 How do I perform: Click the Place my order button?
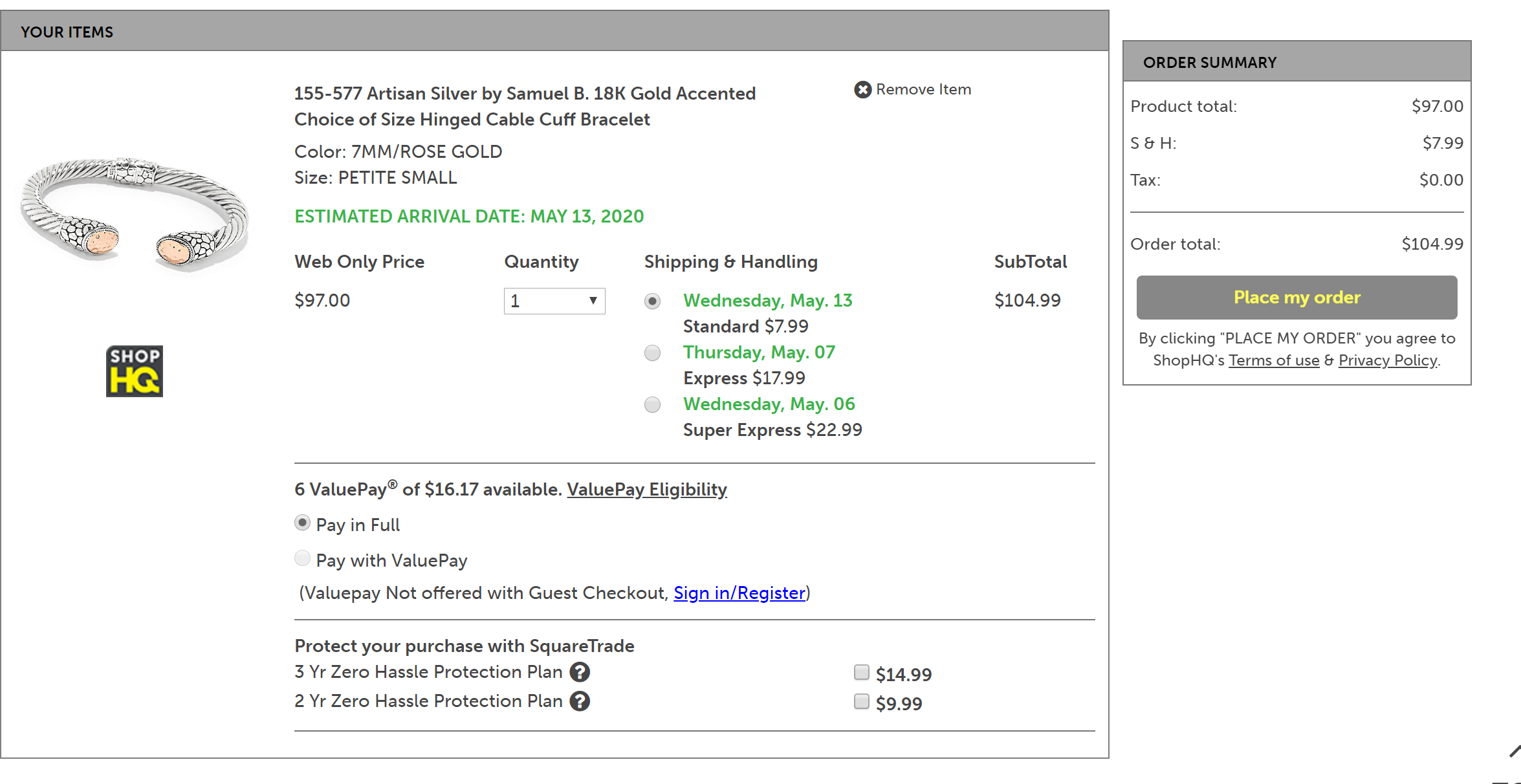1297,298
